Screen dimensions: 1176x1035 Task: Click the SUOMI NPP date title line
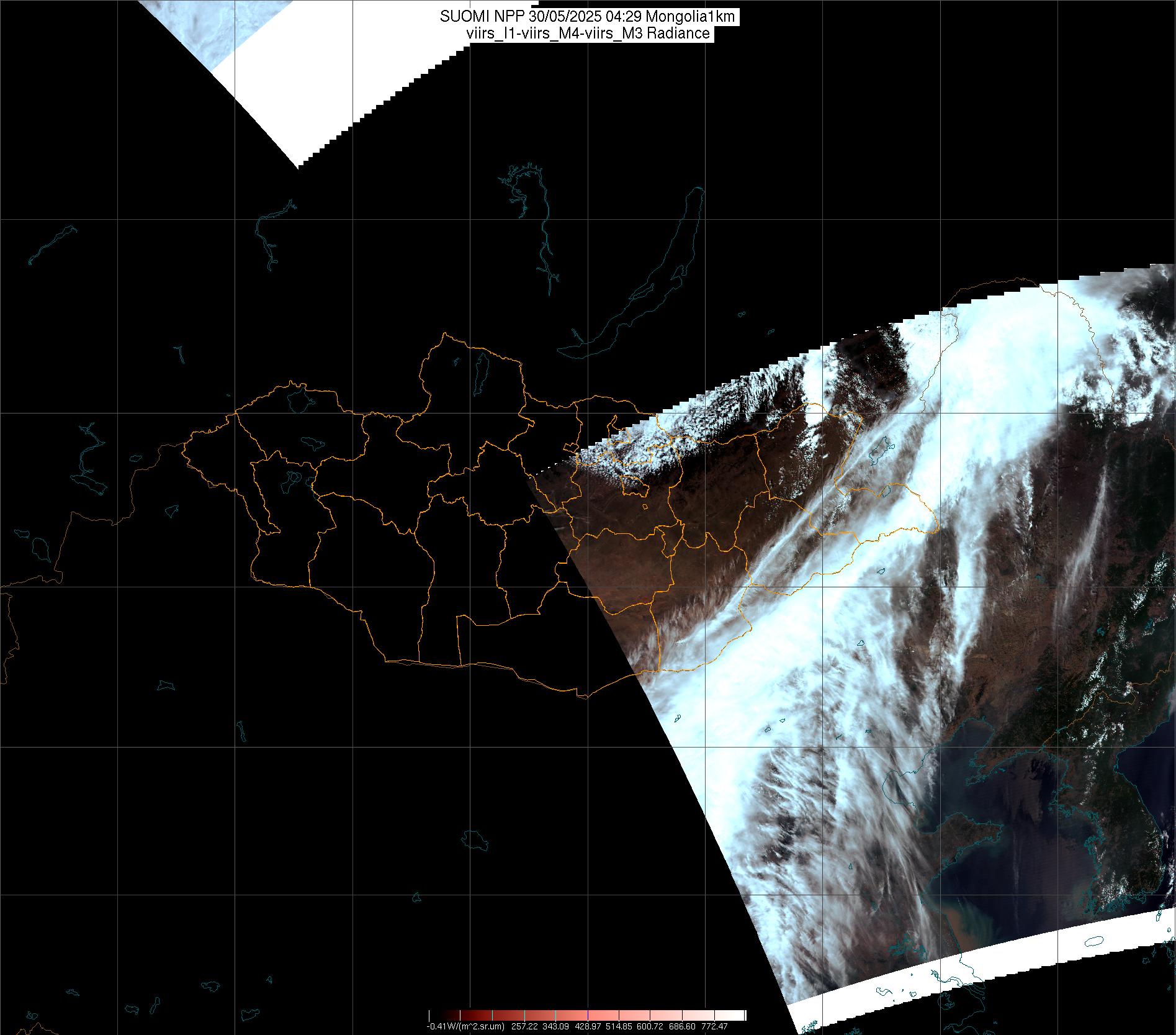(587, 17)
